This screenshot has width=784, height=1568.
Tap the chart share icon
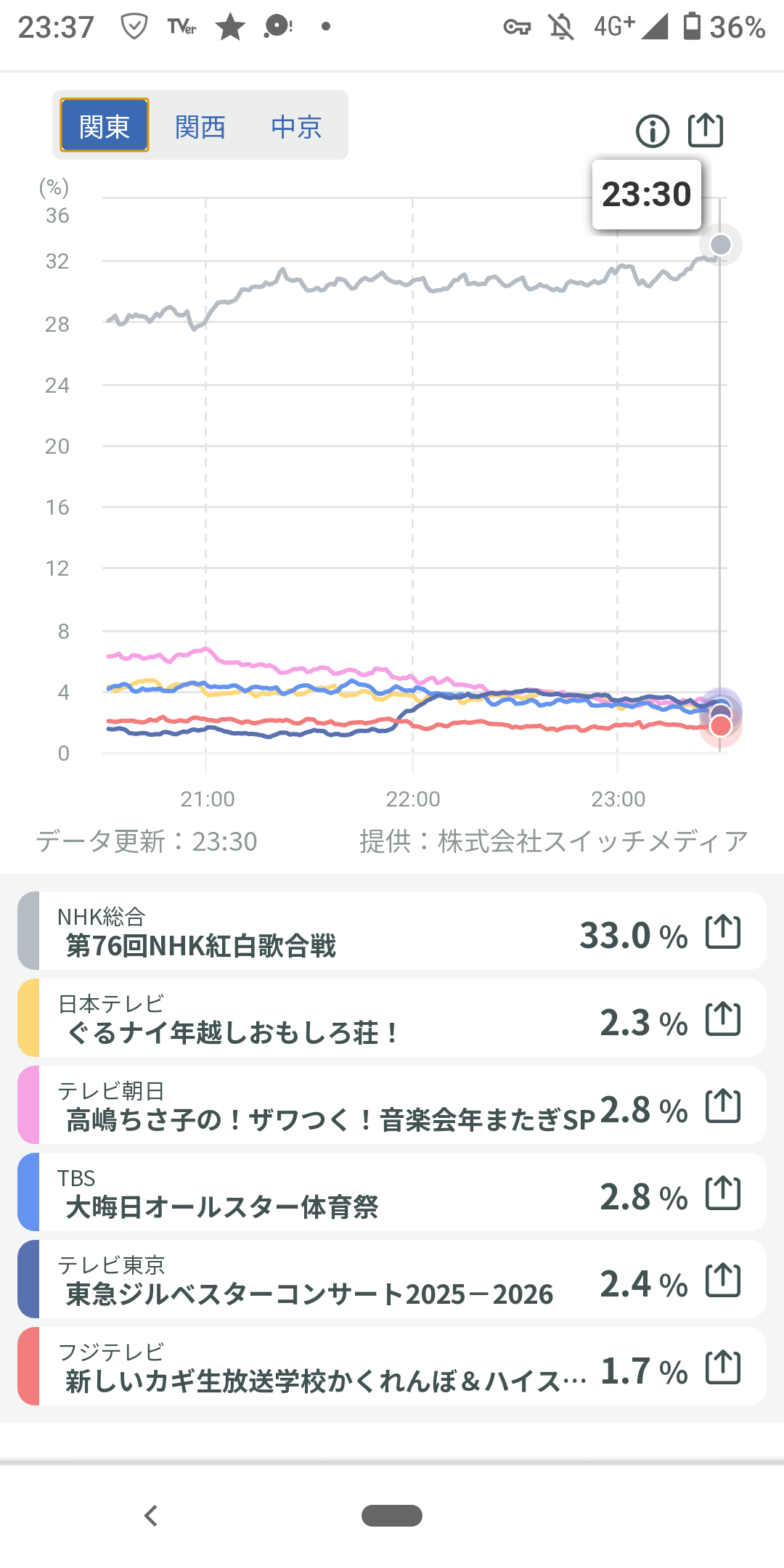[x=705, y=131]
